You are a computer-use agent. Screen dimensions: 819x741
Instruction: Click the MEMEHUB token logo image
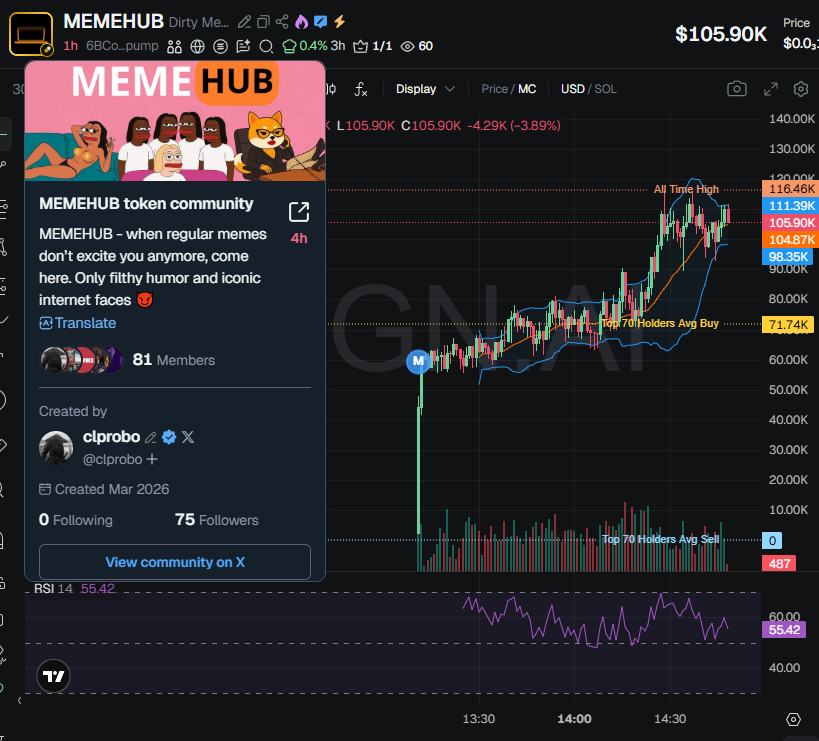[31, 34]
